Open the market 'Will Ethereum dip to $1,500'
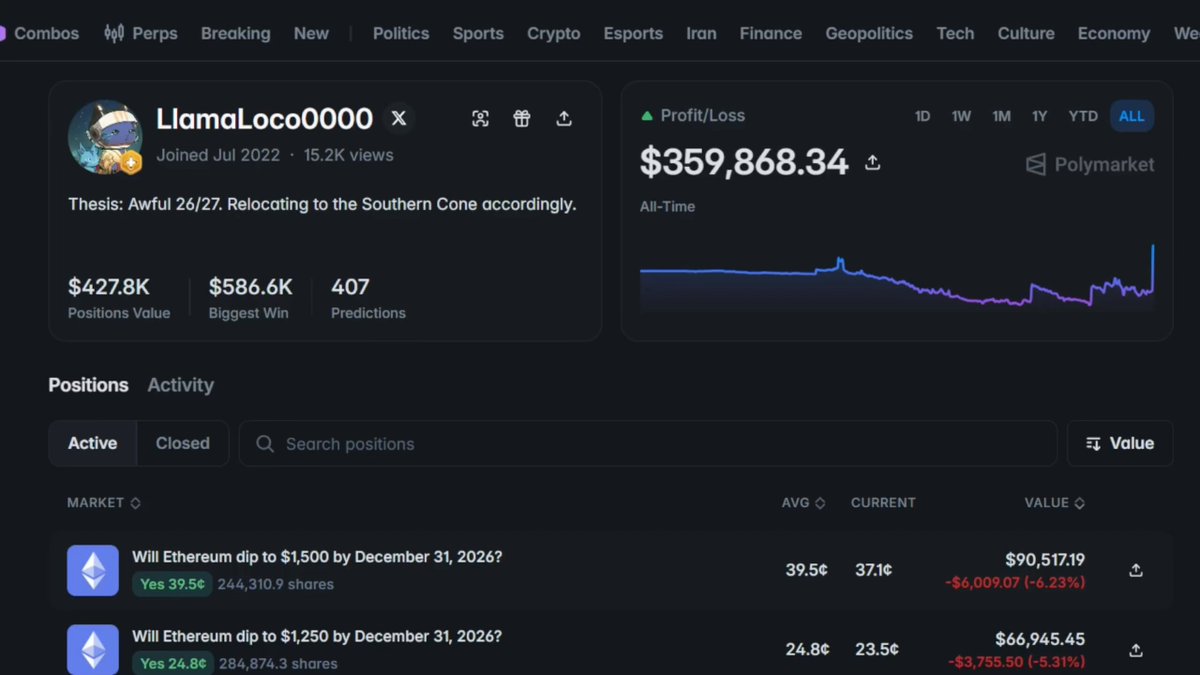 [317, 556]
